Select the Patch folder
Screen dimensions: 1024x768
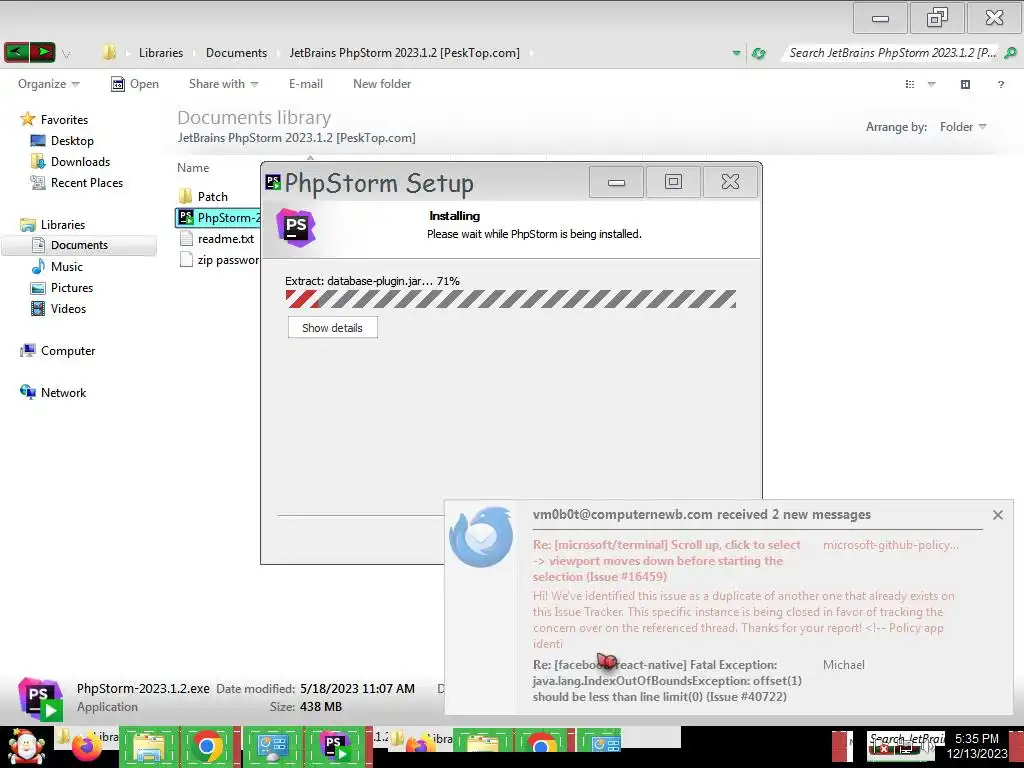point(203,197)
